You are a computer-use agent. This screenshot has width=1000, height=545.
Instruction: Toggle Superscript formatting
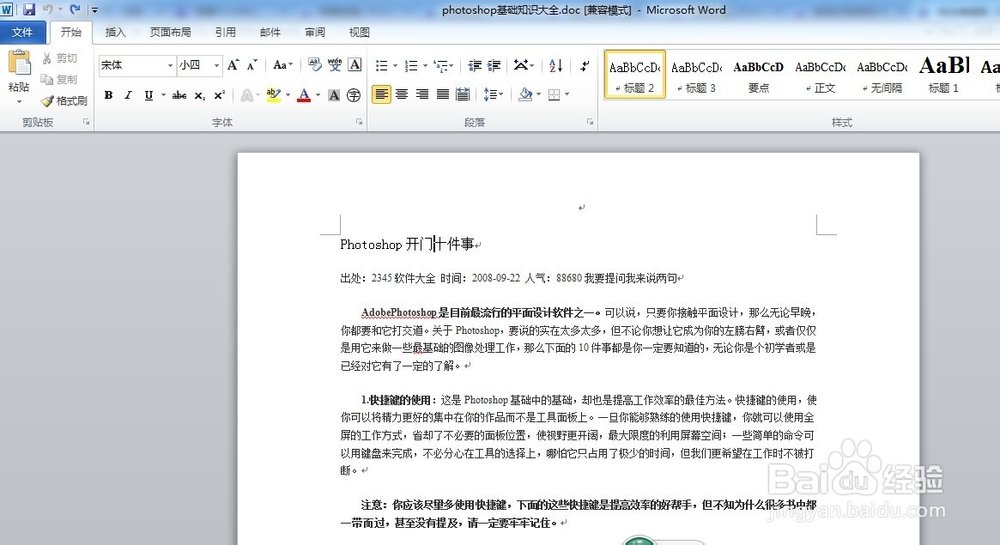219,95
